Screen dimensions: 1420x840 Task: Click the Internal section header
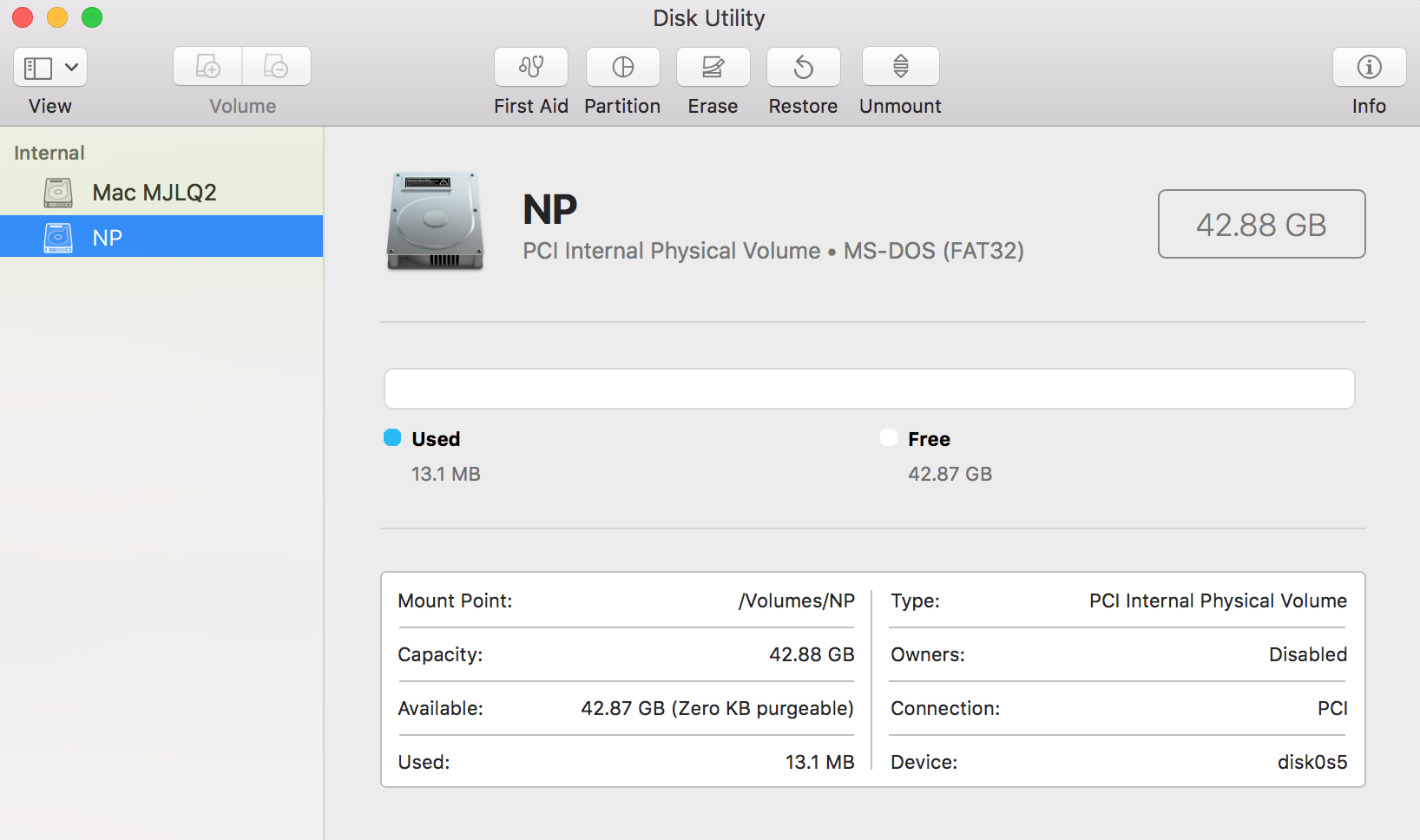pyautogui.click(x=49, y=153)
